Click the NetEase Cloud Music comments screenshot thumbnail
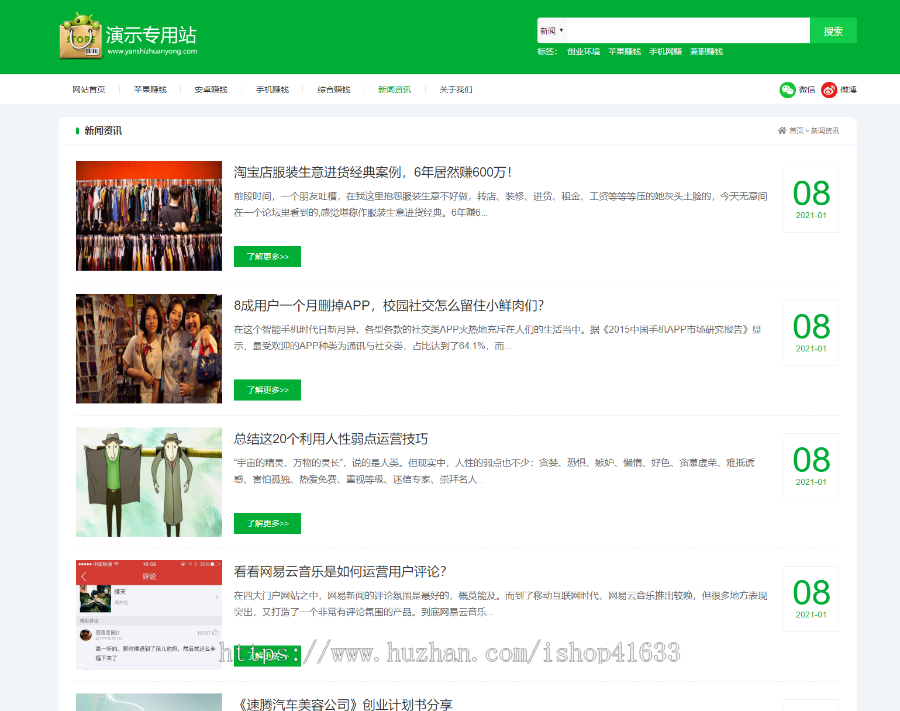Viewport: 900px width, 711px height. pyautogui.click(x=149, y=615)
